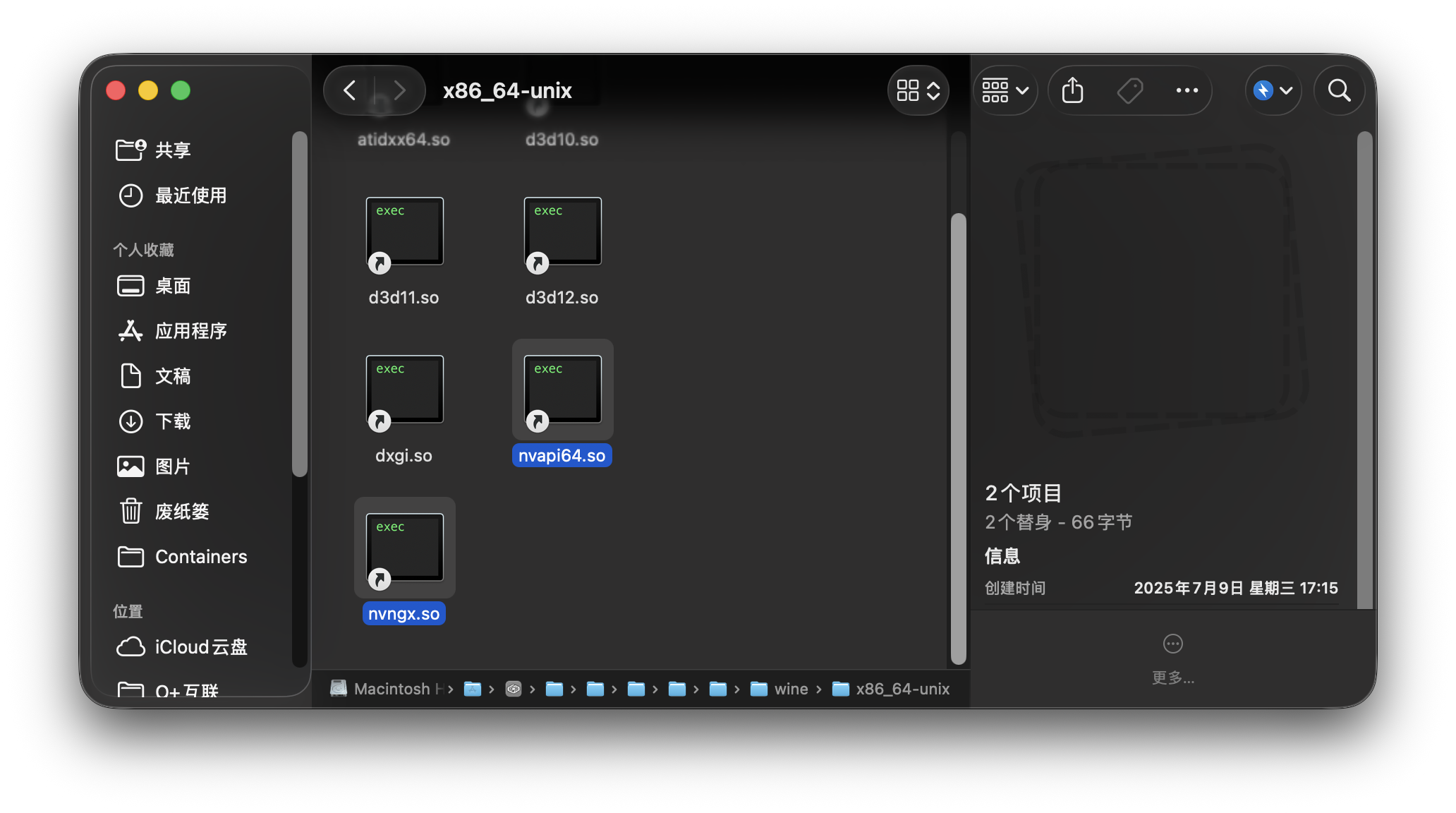
Task: Click the apps icon beside 应用程序
Action: pos(131,331)
